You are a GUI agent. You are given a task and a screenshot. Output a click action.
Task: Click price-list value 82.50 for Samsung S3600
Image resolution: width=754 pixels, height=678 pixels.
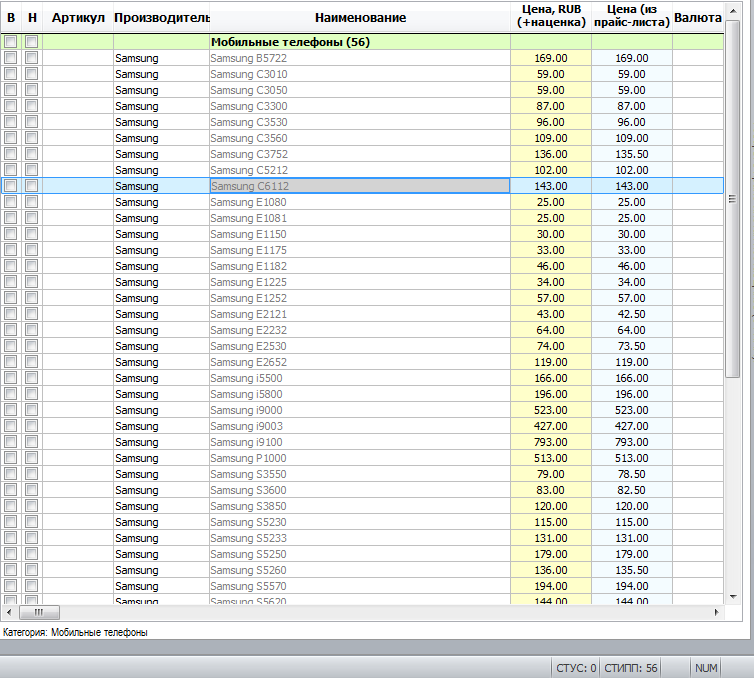tap(632, 490)
